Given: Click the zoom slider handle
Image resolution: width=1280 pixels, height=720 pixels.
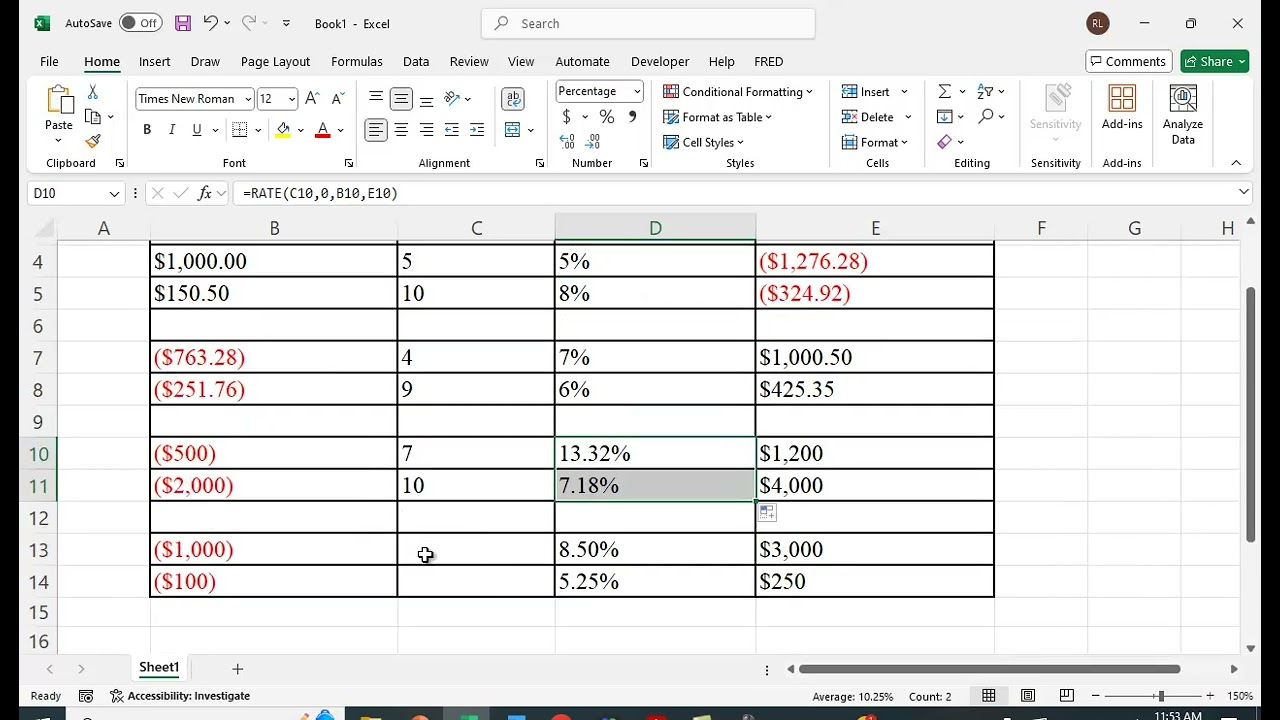Looking at the screenshot, I should [1161, 696].
